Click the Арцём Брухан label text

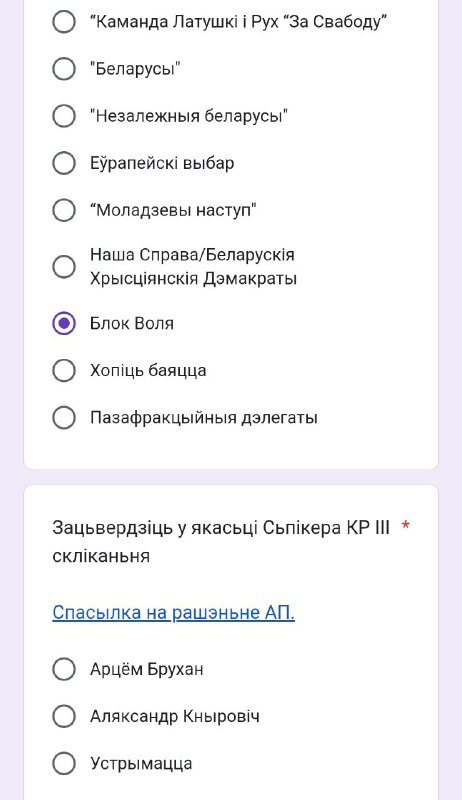coord(147,669)
